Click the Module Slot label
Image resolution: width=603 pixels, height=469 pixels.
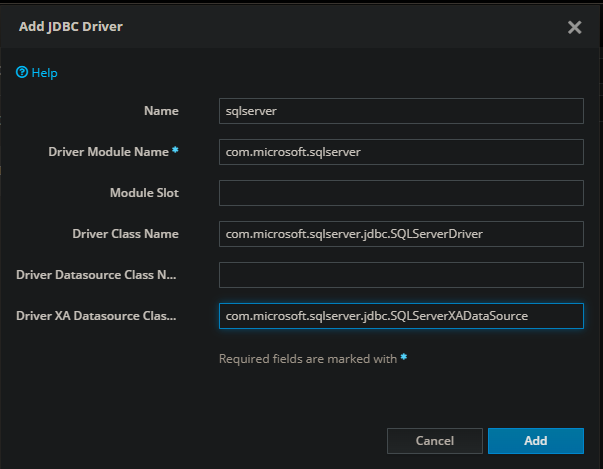click(144, 193)
